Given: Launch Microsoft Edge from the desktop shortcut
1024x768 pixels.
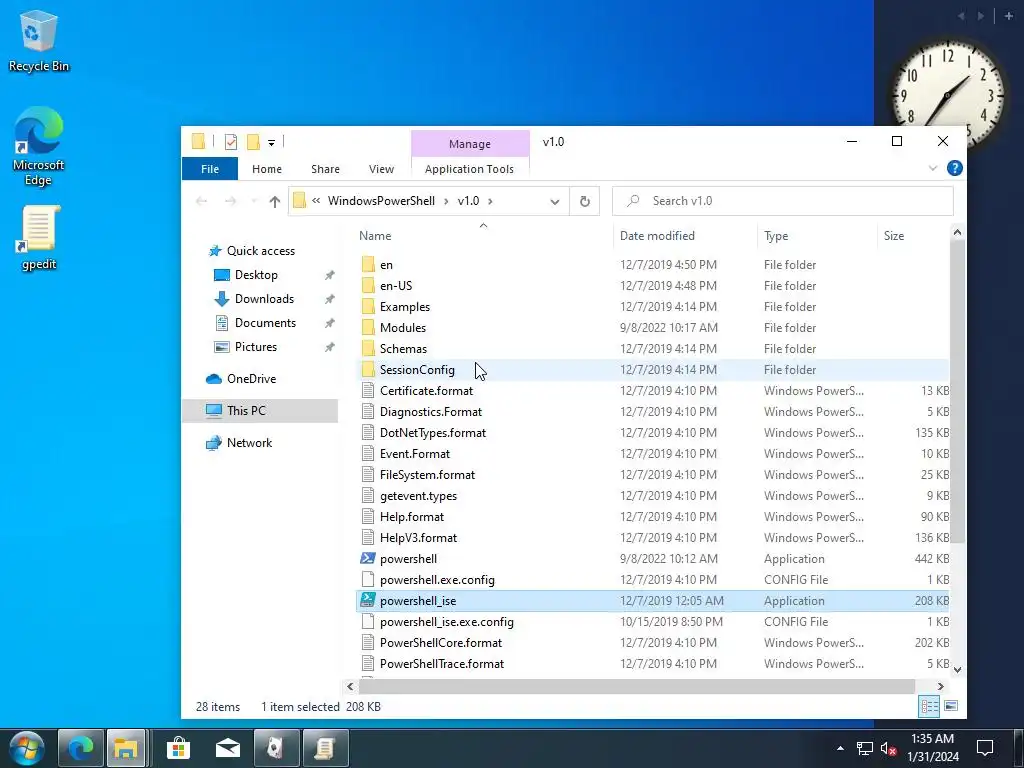Looking at the screenshot, I should [x=39, y=146].
